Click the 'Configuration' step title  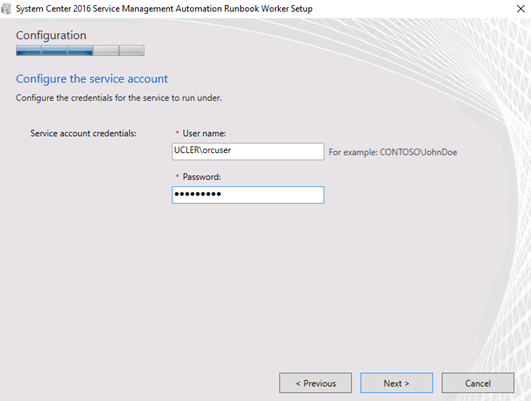click(51, 35)
